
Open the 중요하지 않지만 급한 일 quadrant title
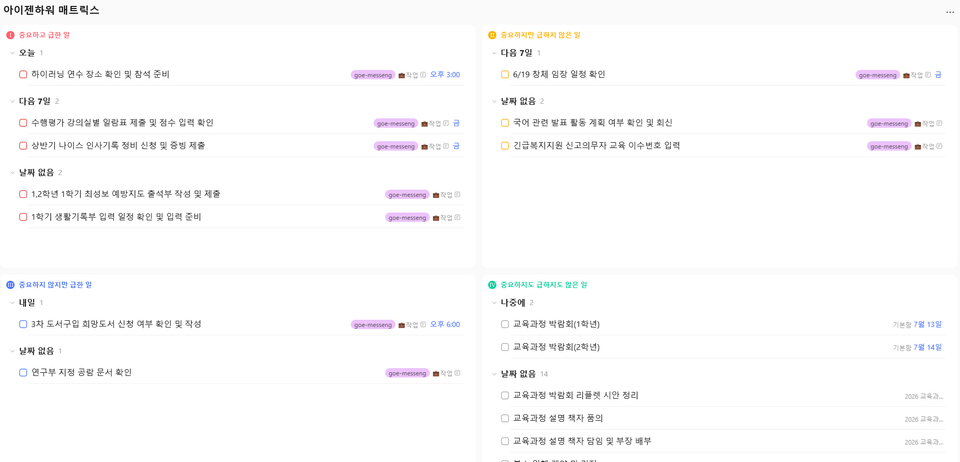55,285
